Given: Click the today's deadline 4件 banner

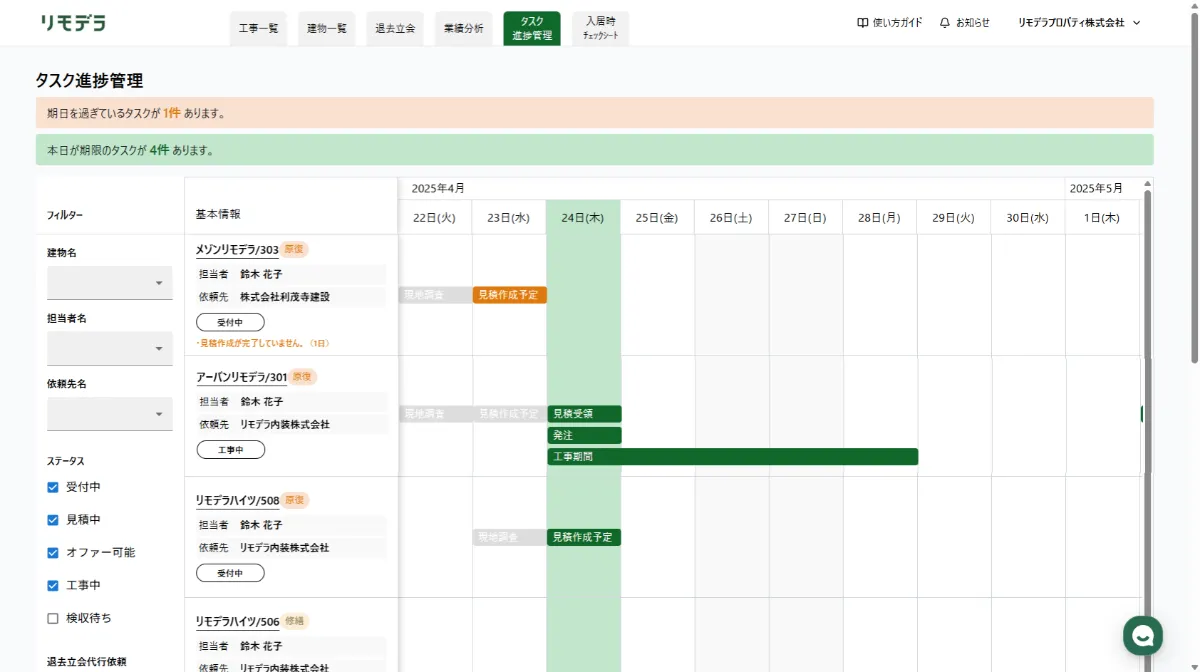Looking at the screenshot, I should [x=594, y=150].
